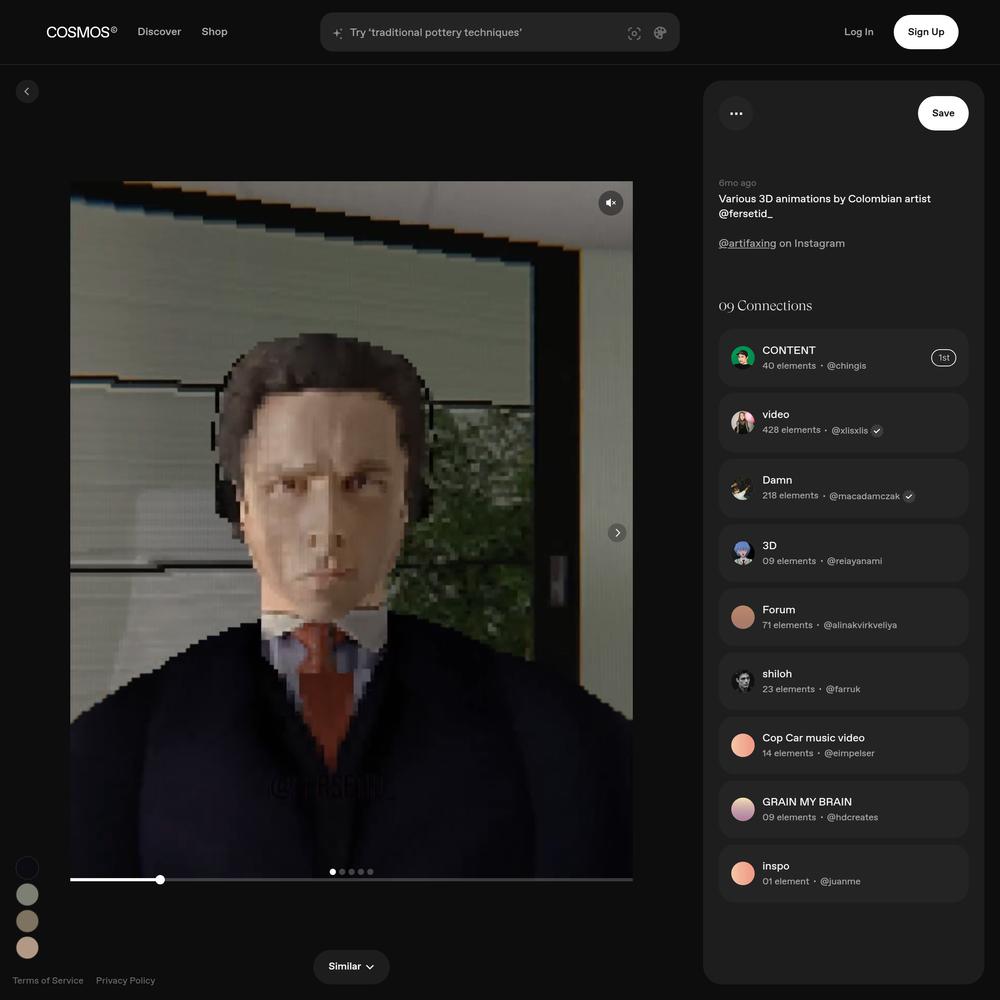Image resolution: width=1000 pixels, height=1000 pixels.
Task: Select the light beige color swatch
Action: [x=27, y=948]
